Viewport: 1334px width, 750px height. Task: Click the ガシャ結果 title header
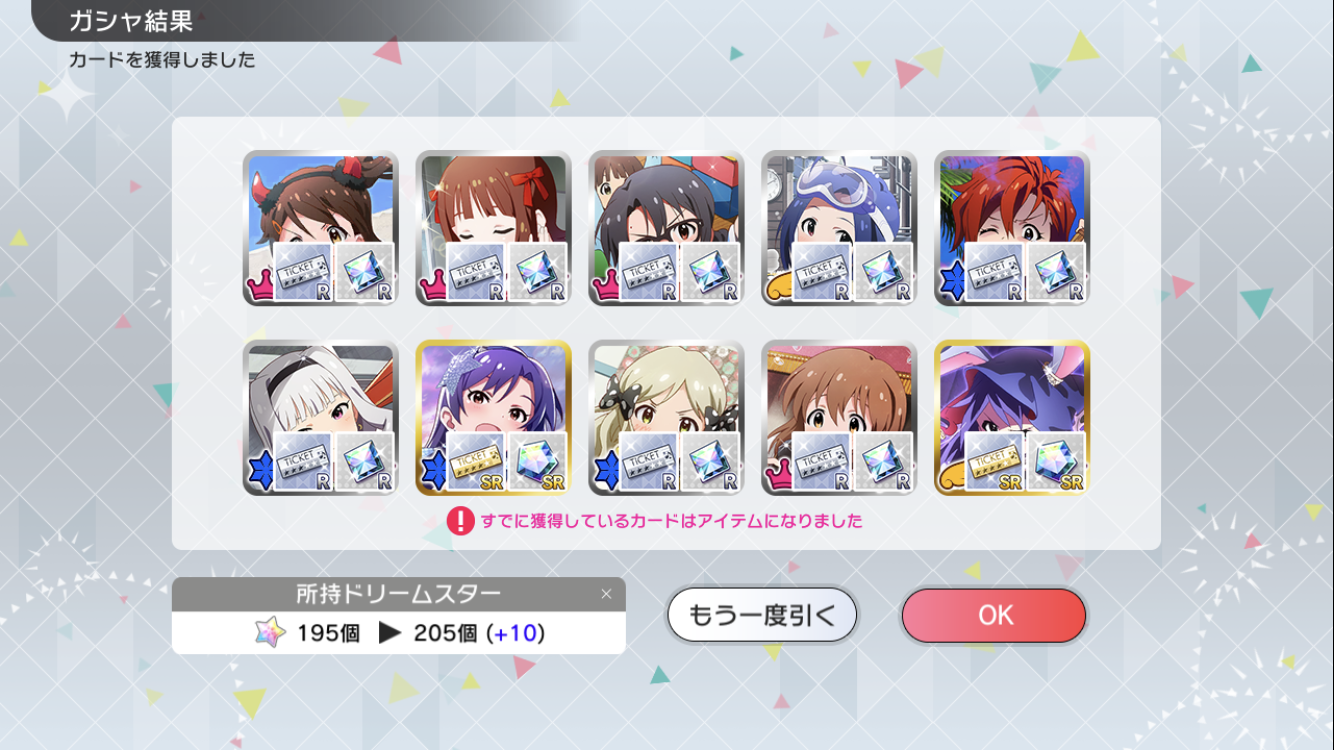[130, 20]
